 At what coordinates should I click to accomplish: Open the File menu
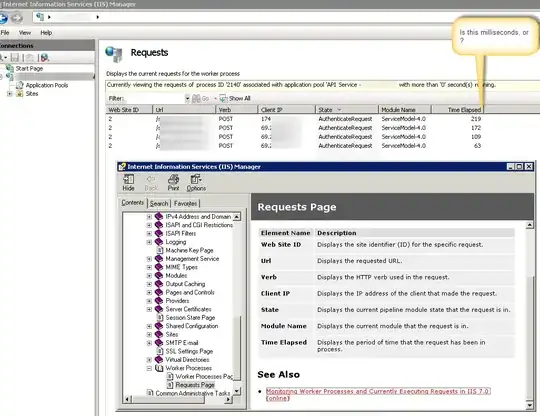(5, 33)
